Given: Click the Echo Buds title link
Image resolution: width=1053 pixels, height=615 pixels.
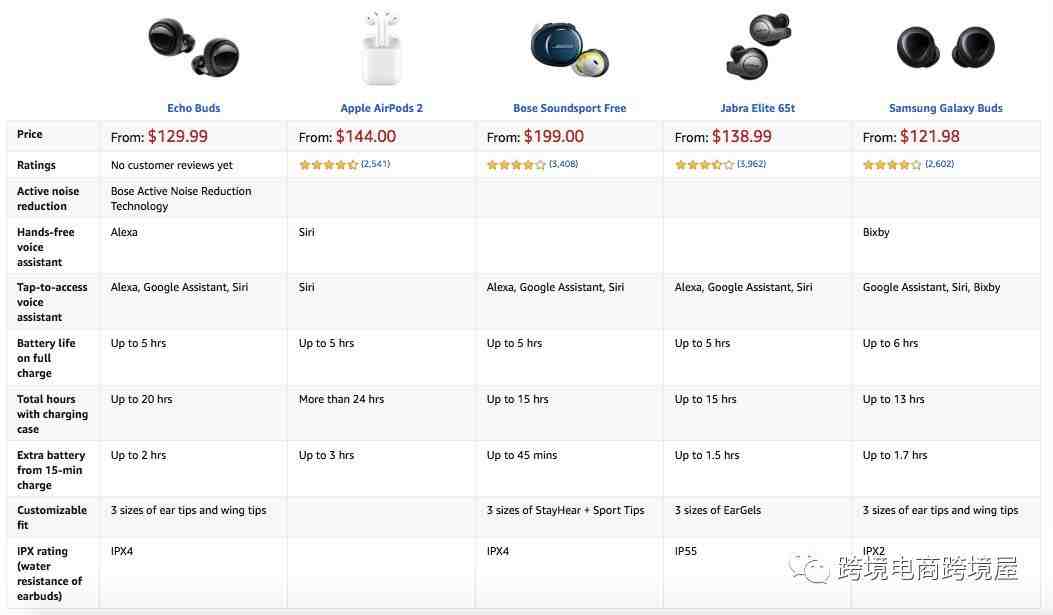Looking at the screenshot, I should tap(193, 108).
